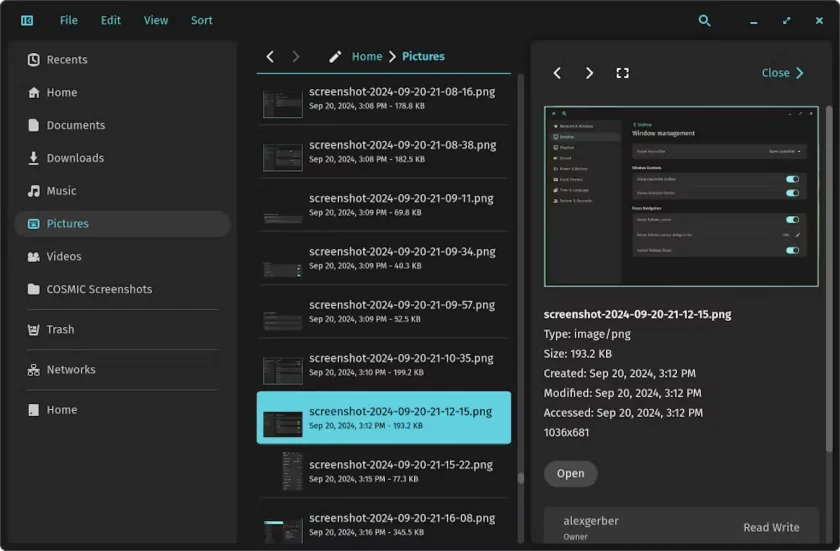Screen dimensions: 840x551
Task: Open the Sort menu
Action: click(201, 20)
